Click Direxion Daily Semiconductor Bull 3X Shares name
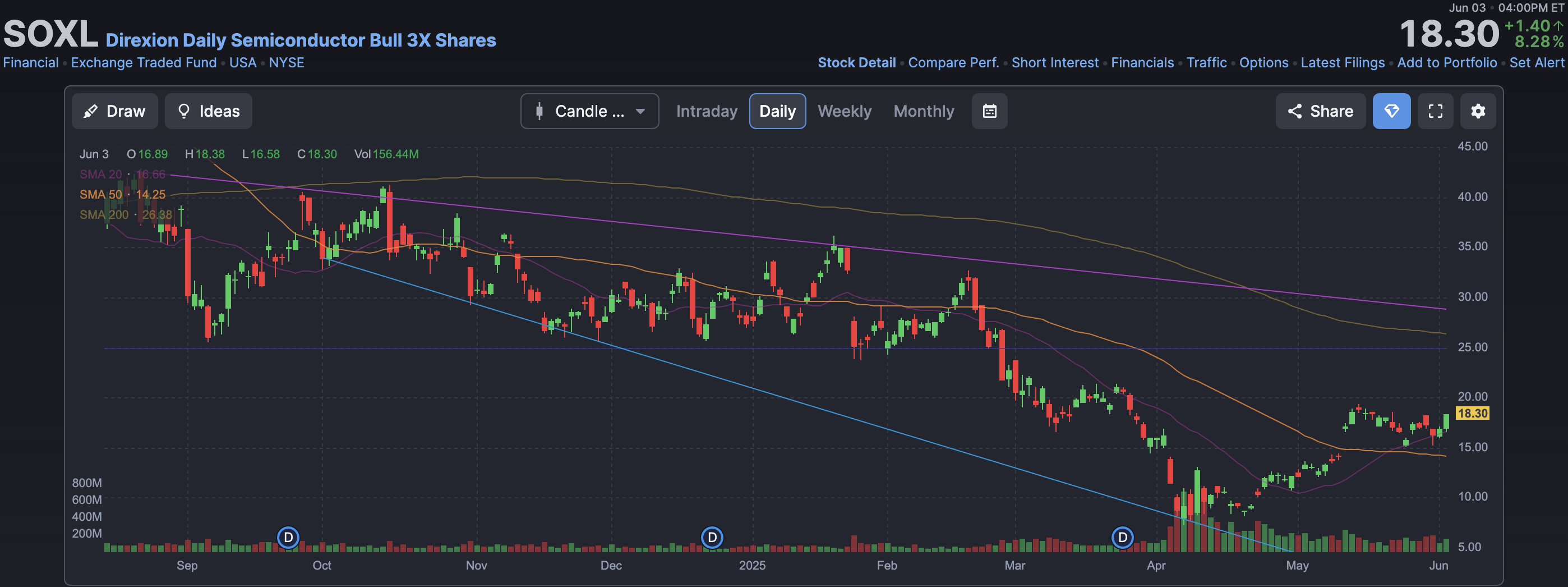Screen dimensions: 1568x587 (x=301, y=40)
